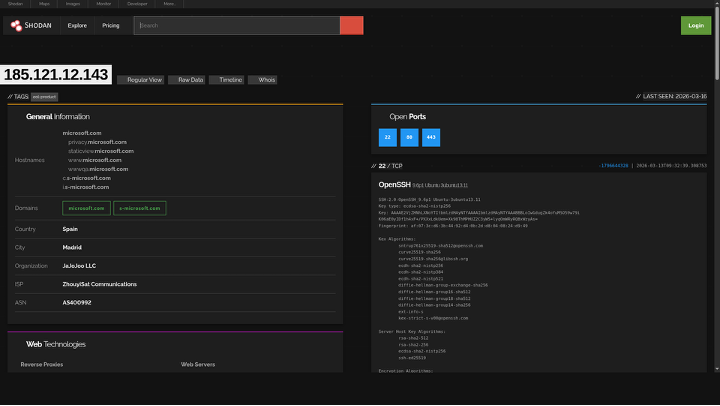Image resolution: width=720 pixels, height=406 pixels.
Task: Open the Regular View tab
Action: click(x=140, y=79)
